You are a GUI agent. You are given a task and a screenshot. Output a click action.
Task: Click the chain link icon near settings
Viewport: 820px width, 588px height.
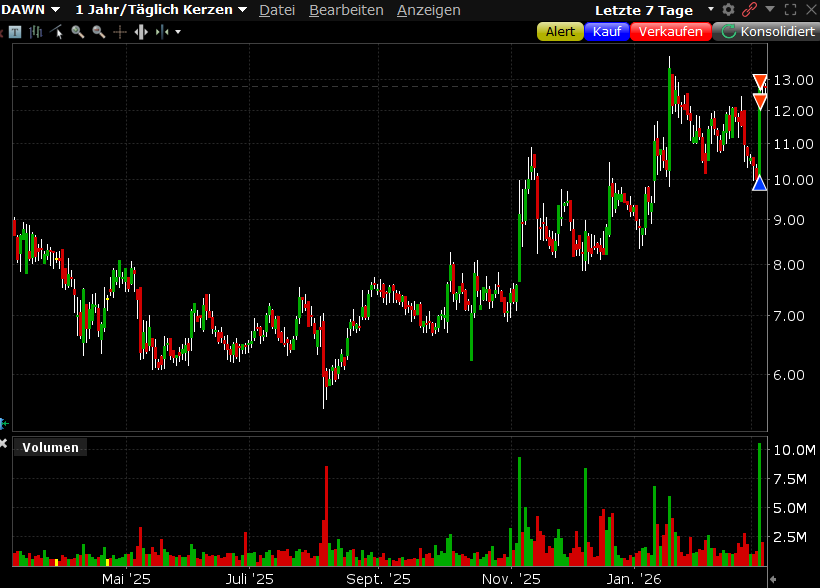click(x=748, y=9)
